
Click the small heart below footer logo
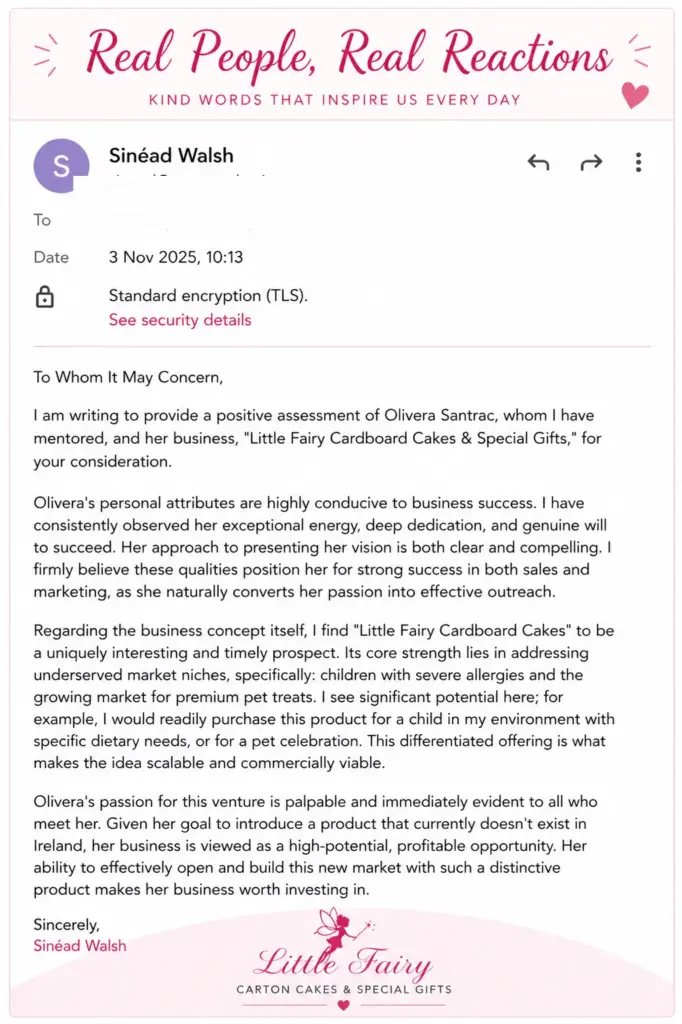pos(344,1005)
